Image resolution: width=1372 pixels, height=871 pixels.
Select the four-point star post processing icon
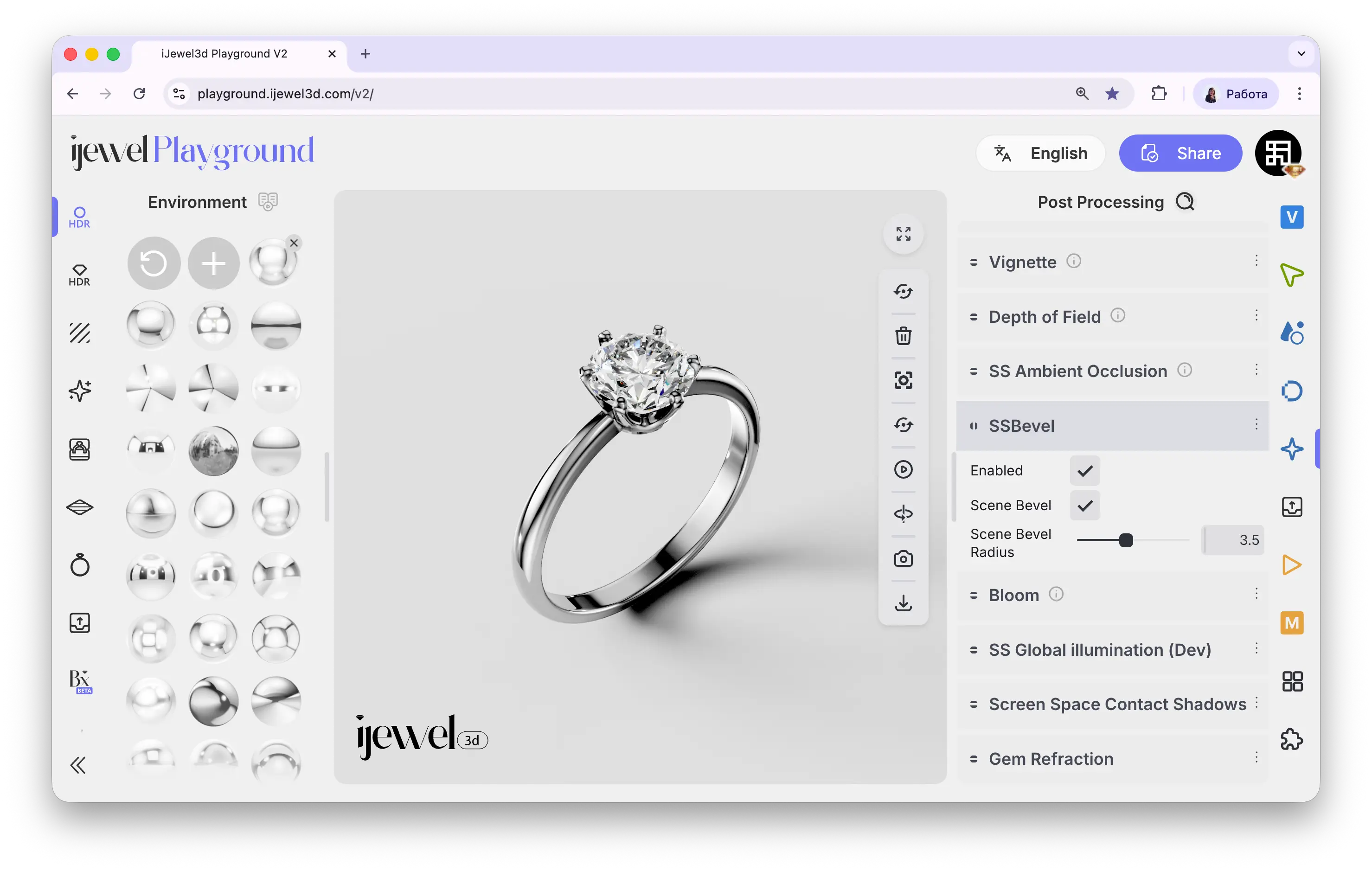pyautogui.click(x=1292, y=449)
